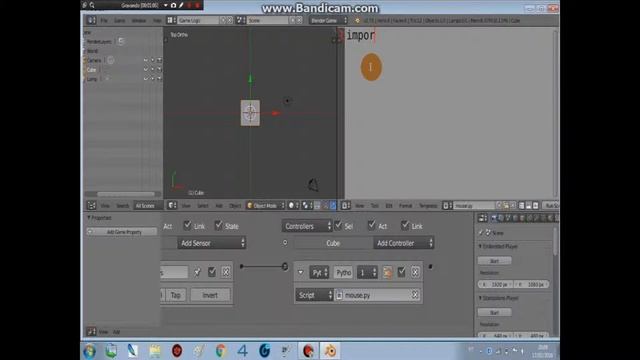The height and width of the screenshot is (360, 640).
Task: Open the Object Mode dropdown
Action: coord(265,206)
